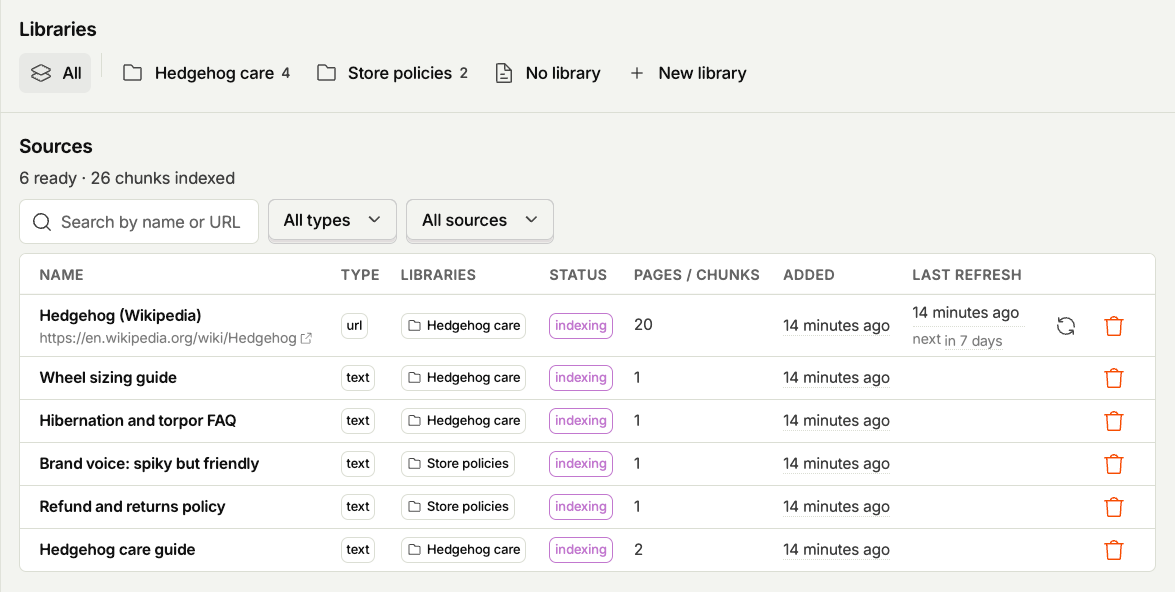The image size is (1175, 592).
Task: Click the NAME column header
Action: (61, 275)
